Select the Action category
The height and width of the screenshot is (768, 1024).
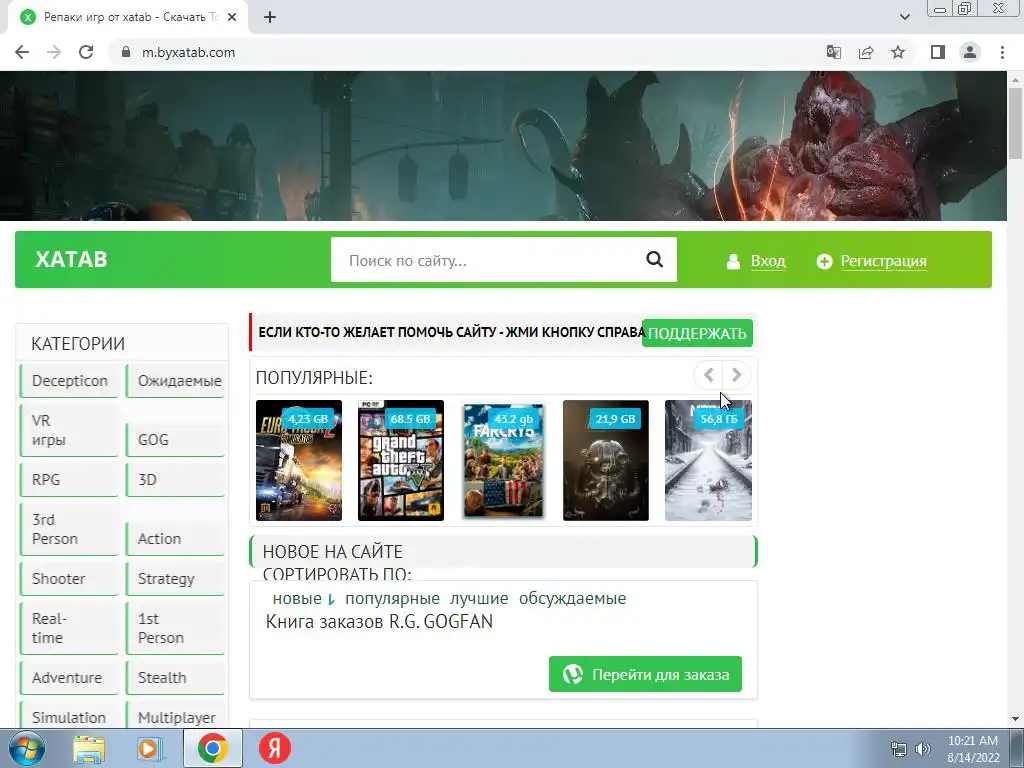[176, 538]
